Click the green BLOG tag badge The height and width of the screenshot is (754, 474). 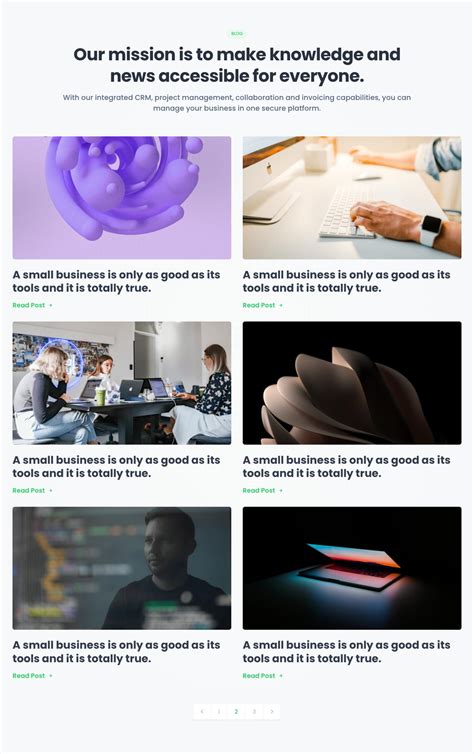pyautogui.click(x=237, y=34)
